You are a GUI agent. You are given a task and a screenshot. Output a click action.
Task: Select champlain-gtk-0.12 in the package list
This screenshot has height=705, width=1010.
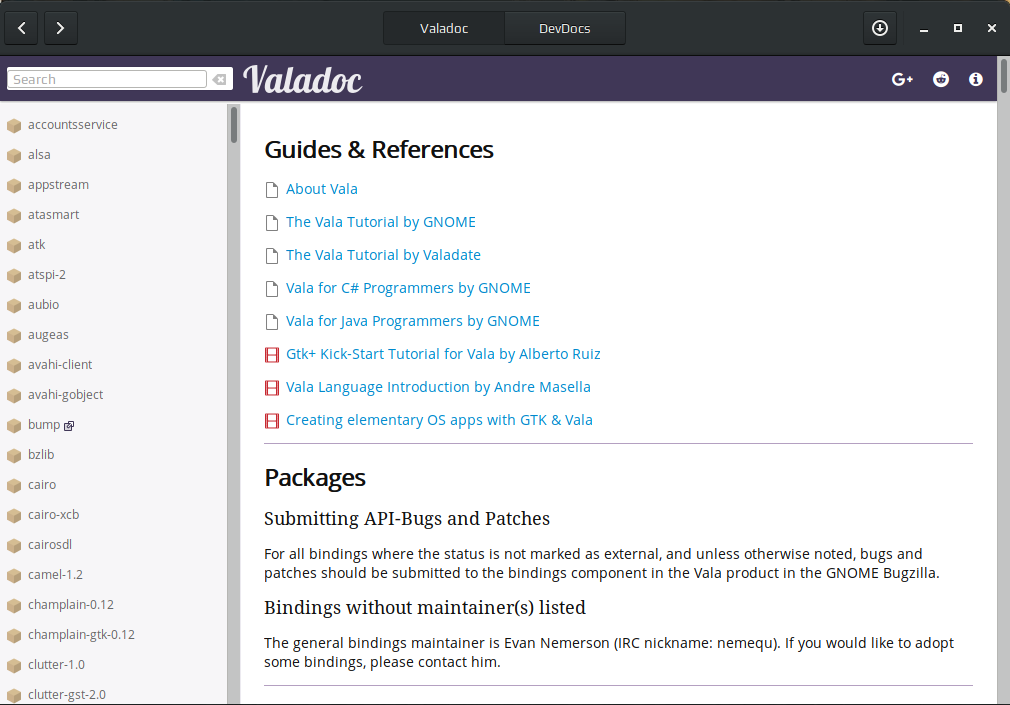coord(81,635)
